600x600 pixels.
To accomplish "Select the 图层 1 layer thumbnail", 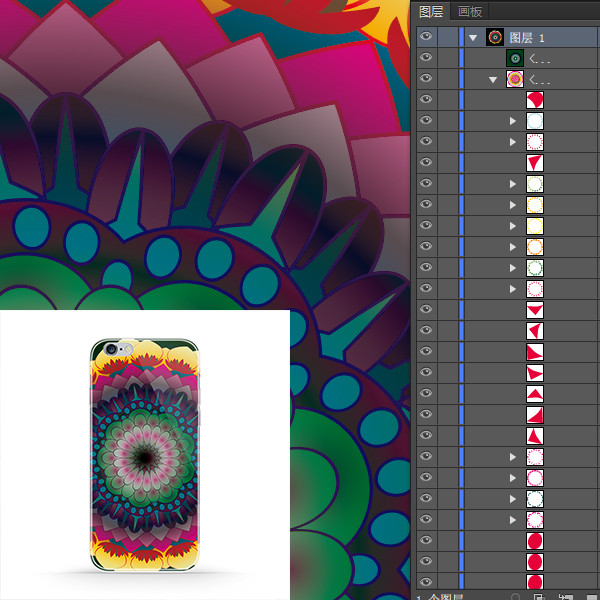I will click(x=495, y=37).
